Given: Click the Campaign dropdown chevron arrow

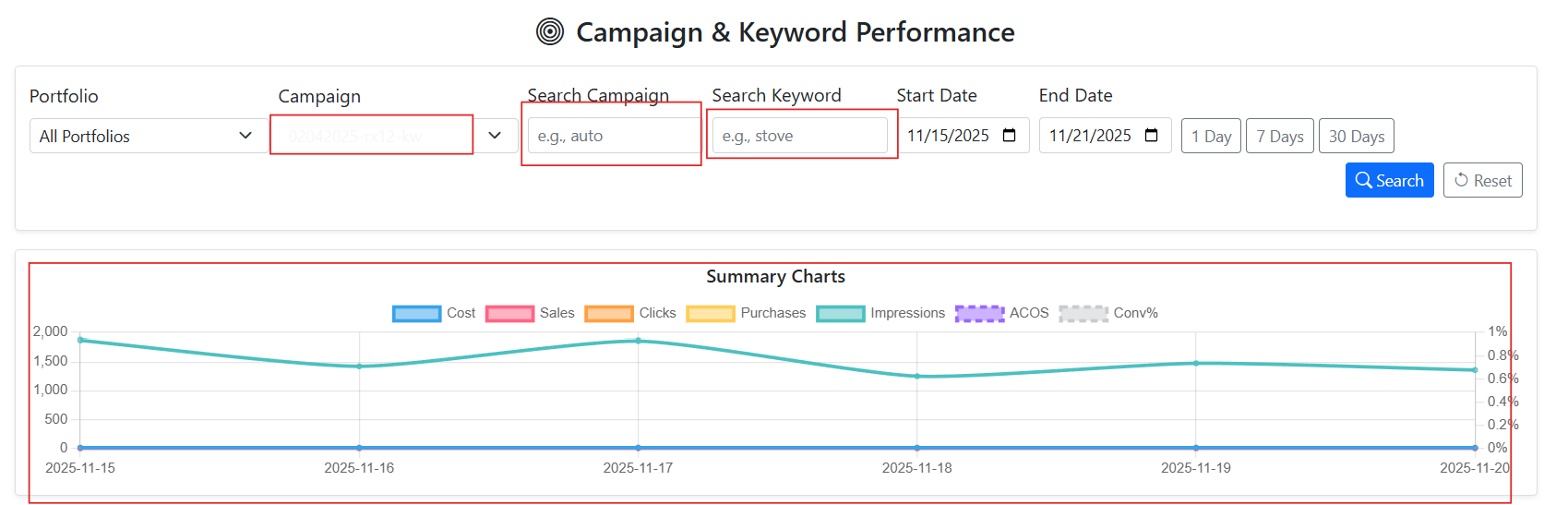Looking at the screenshot, I should (495, 136).
